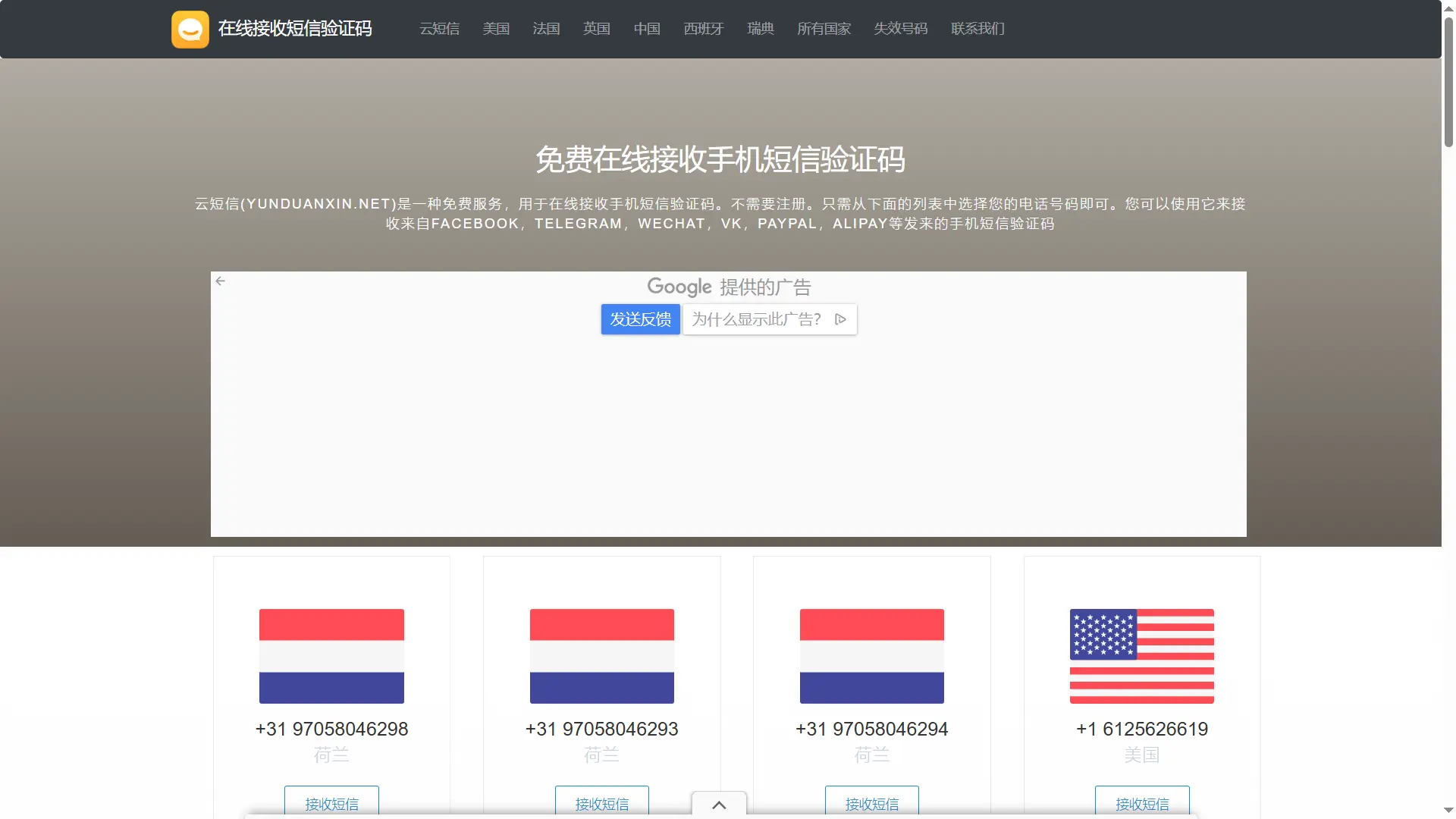The image size is (1456, 819).
Task: Open the 美国 navigation menu item
Action: [x=496, y=29]
